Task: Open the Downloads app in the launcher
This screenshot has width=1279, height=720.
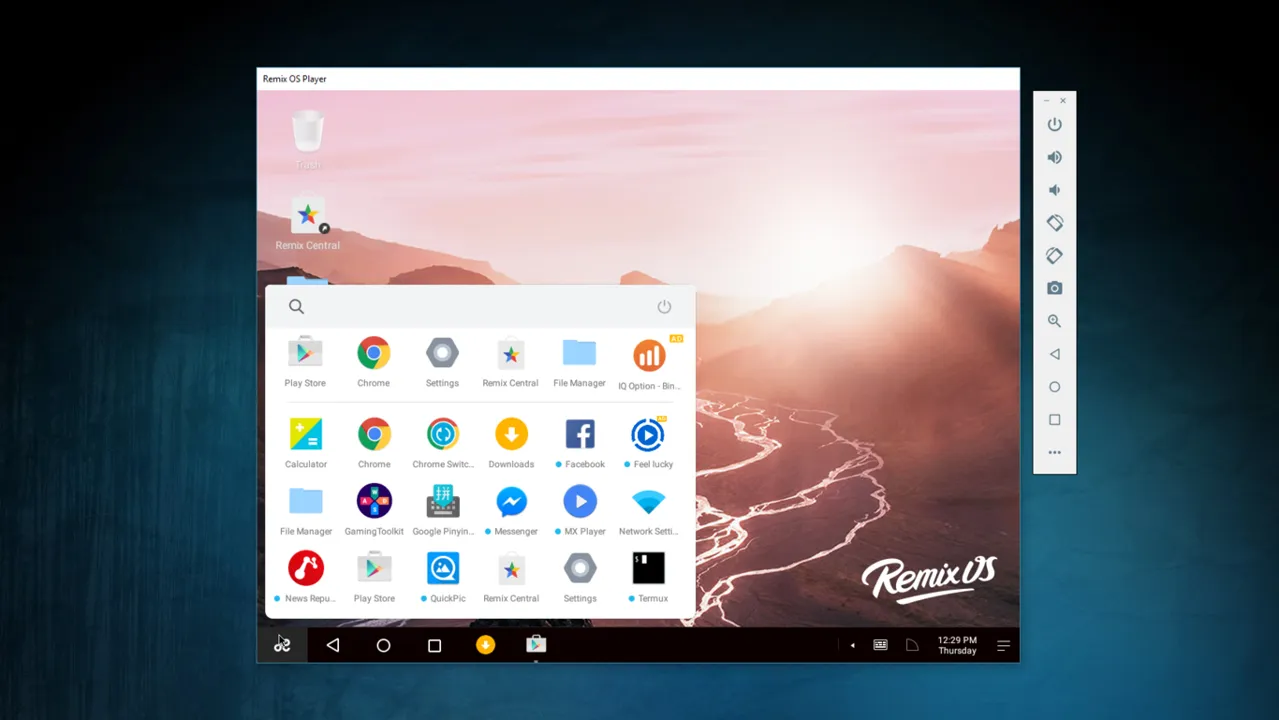Action: [511, 434]
